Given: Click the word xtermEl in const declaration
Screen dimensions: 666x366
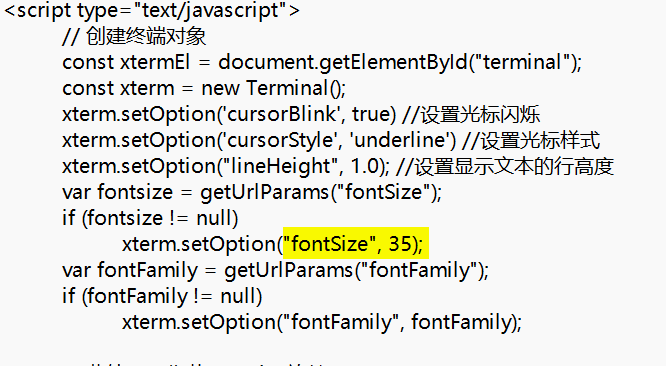Looking at the screenshot, I should [155, 62].
